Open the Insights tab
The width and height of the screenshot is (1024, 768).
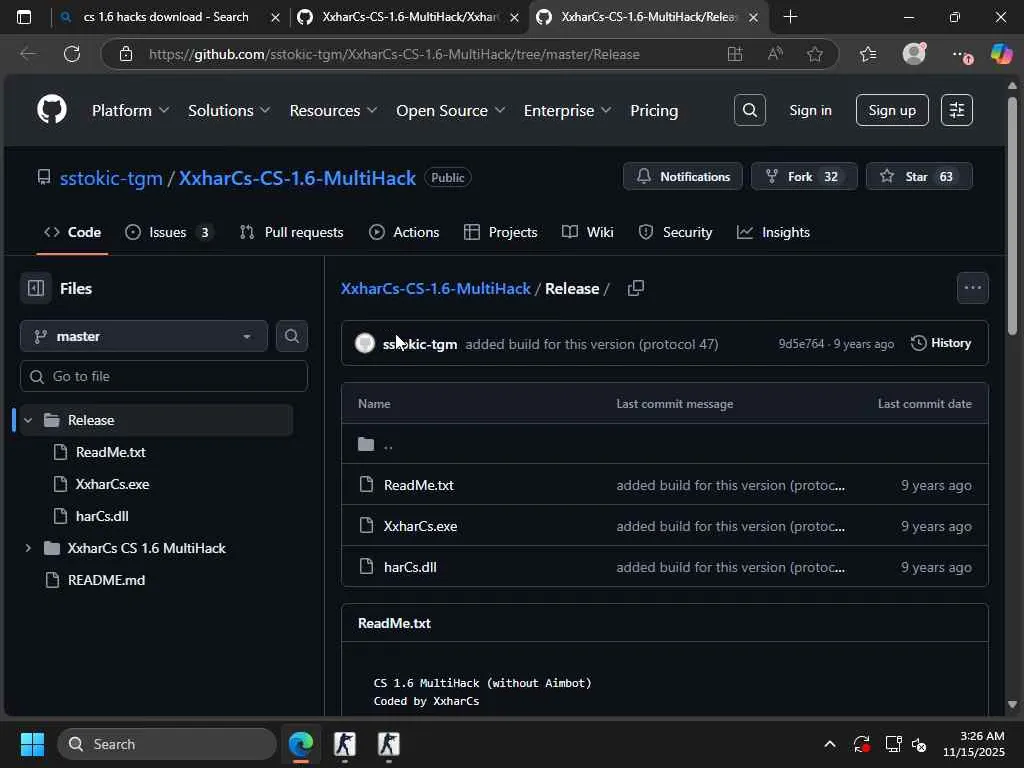coord(773,232)
